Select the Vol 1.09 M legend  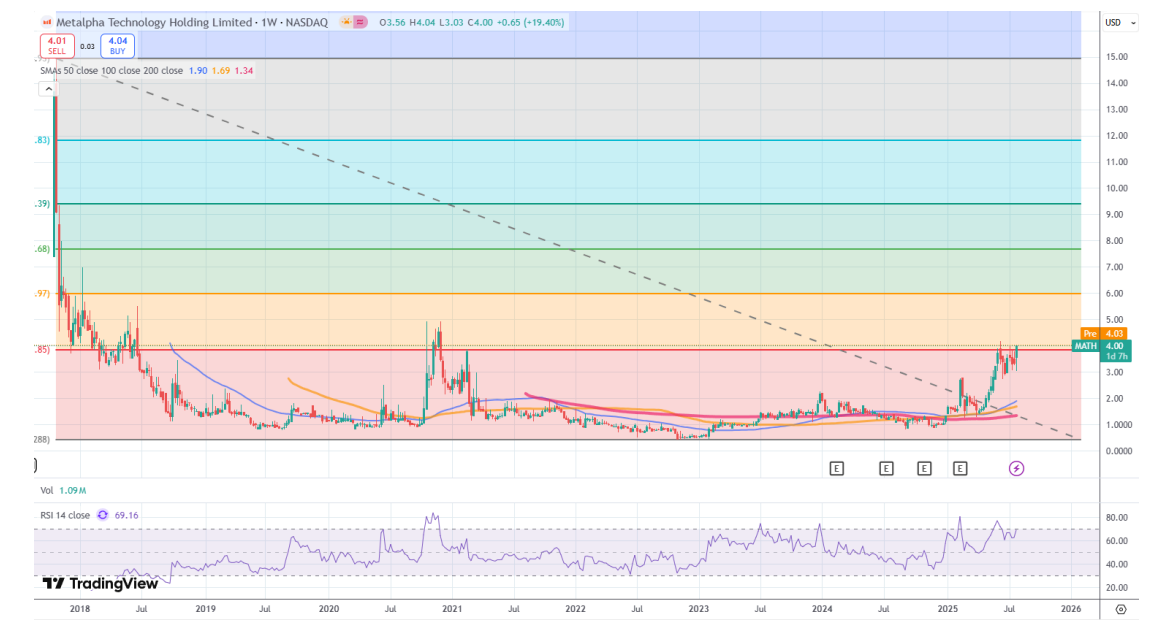(63, 490)
